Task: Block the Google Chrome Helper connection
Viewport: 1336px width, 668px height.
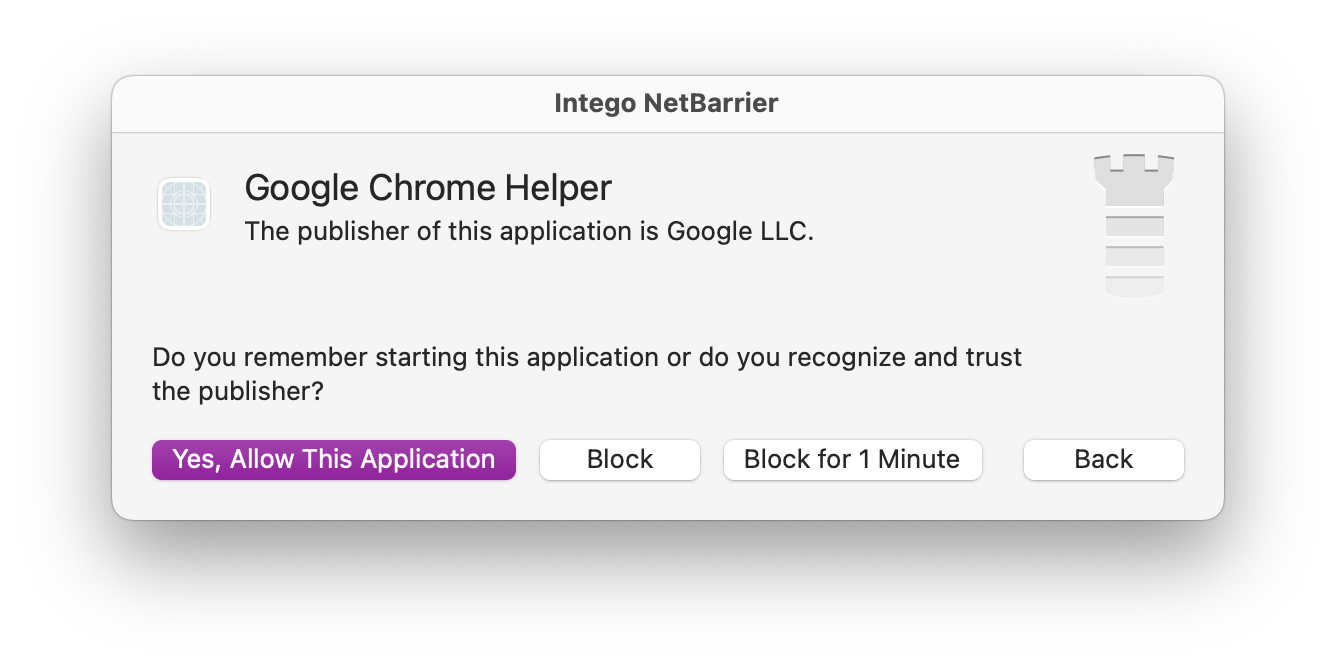Action: [x=620, y=460]
